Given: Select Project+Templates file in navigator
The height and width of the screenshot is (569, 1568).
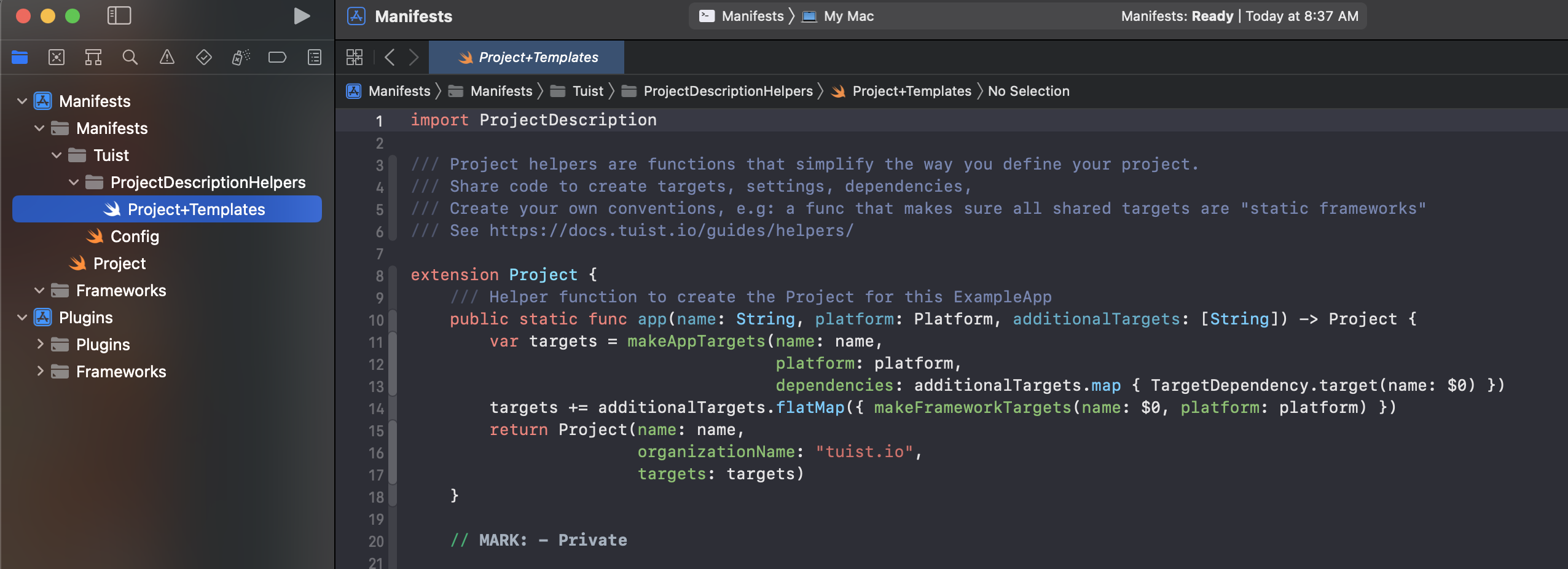Looking at the screenshot, I should tap(167, 209).
